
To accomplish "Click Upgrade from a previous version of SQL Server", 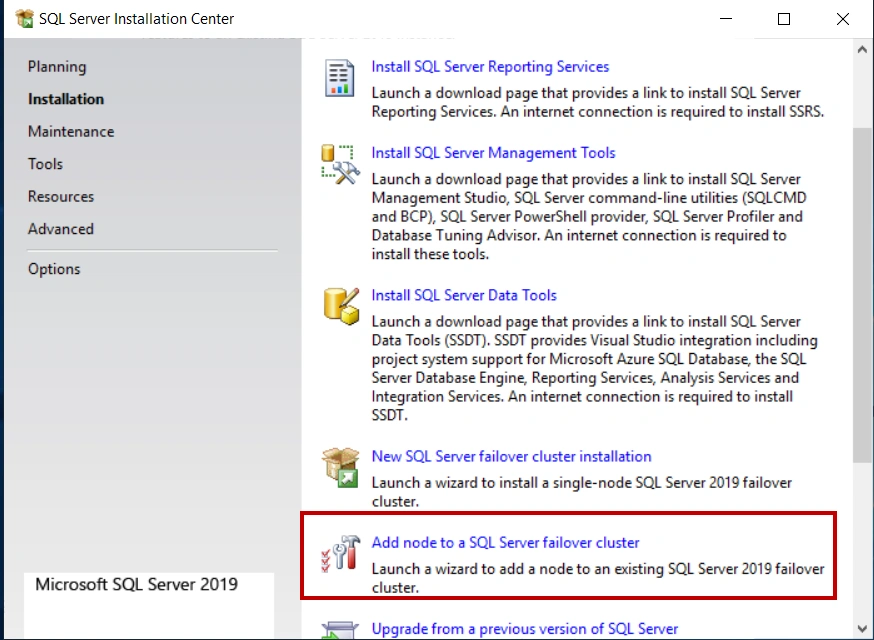I will pyautogui.click(x=525, y=629).
